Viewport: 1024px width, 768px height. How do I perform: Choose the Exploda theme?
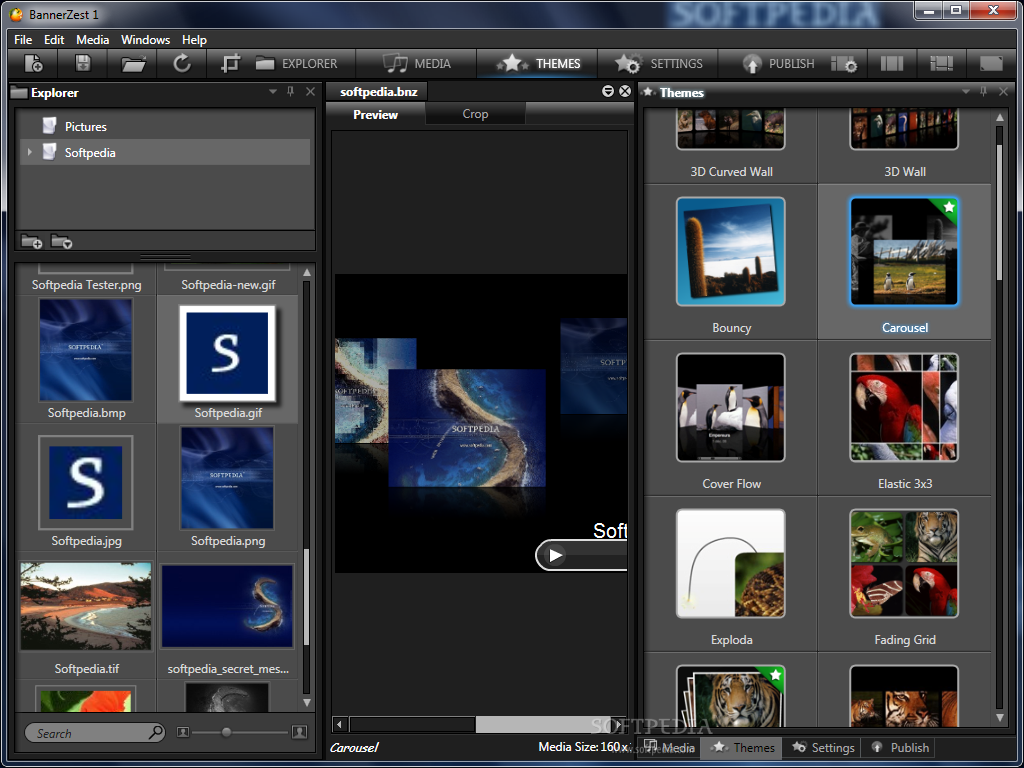731,575
